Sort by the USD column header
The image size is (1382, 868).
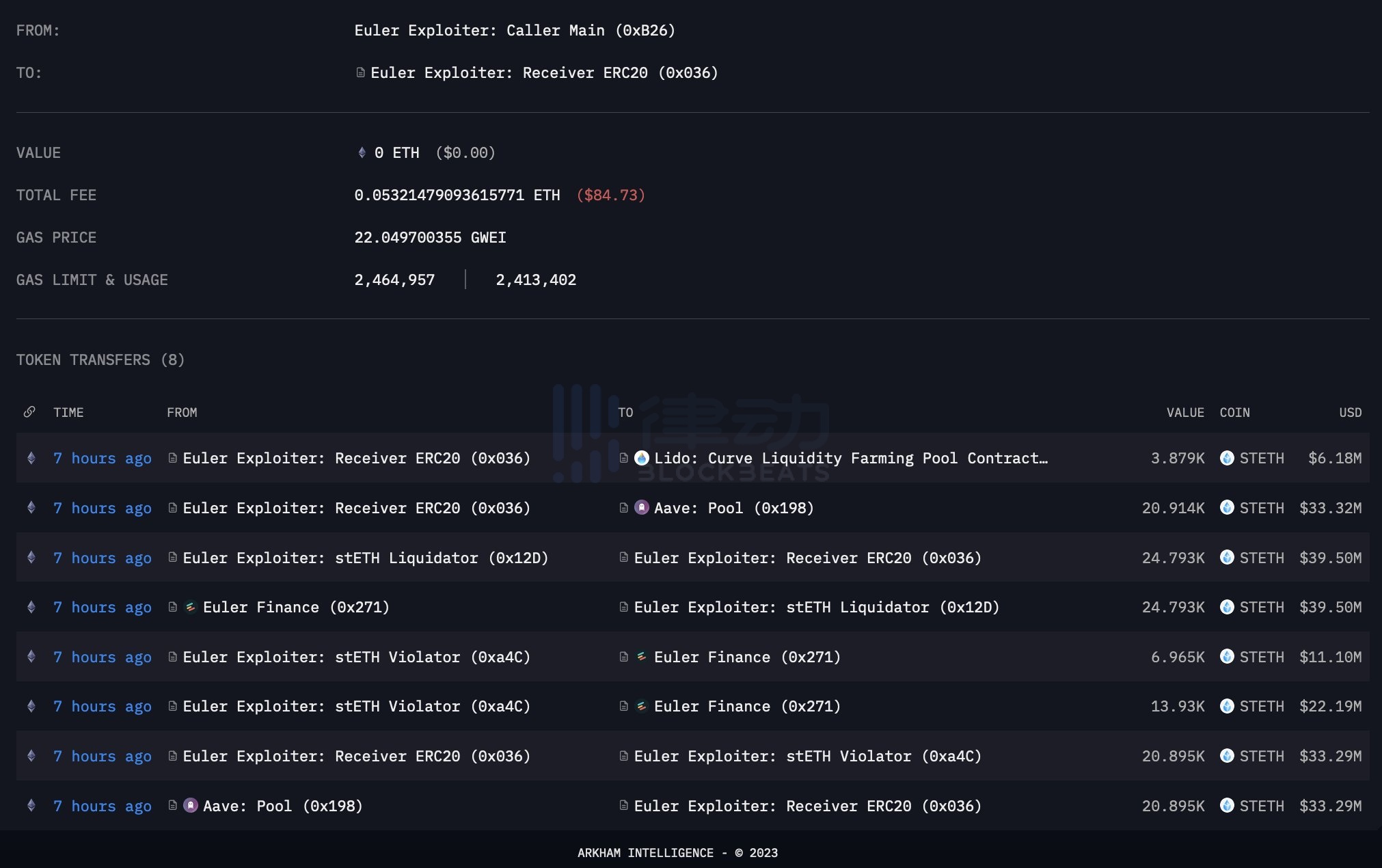pyautogui.click(x=1350, y=412)
